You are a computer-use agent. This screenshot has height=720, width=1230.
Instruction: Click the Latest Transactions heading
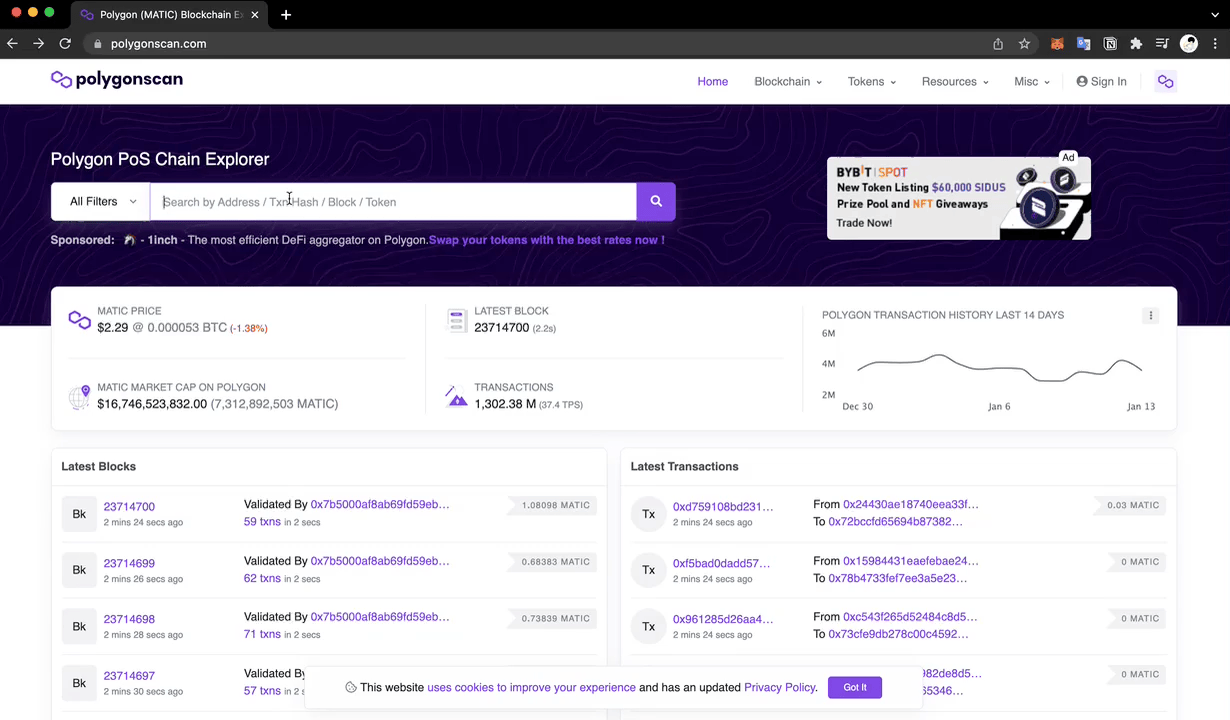tap(685, 467)
